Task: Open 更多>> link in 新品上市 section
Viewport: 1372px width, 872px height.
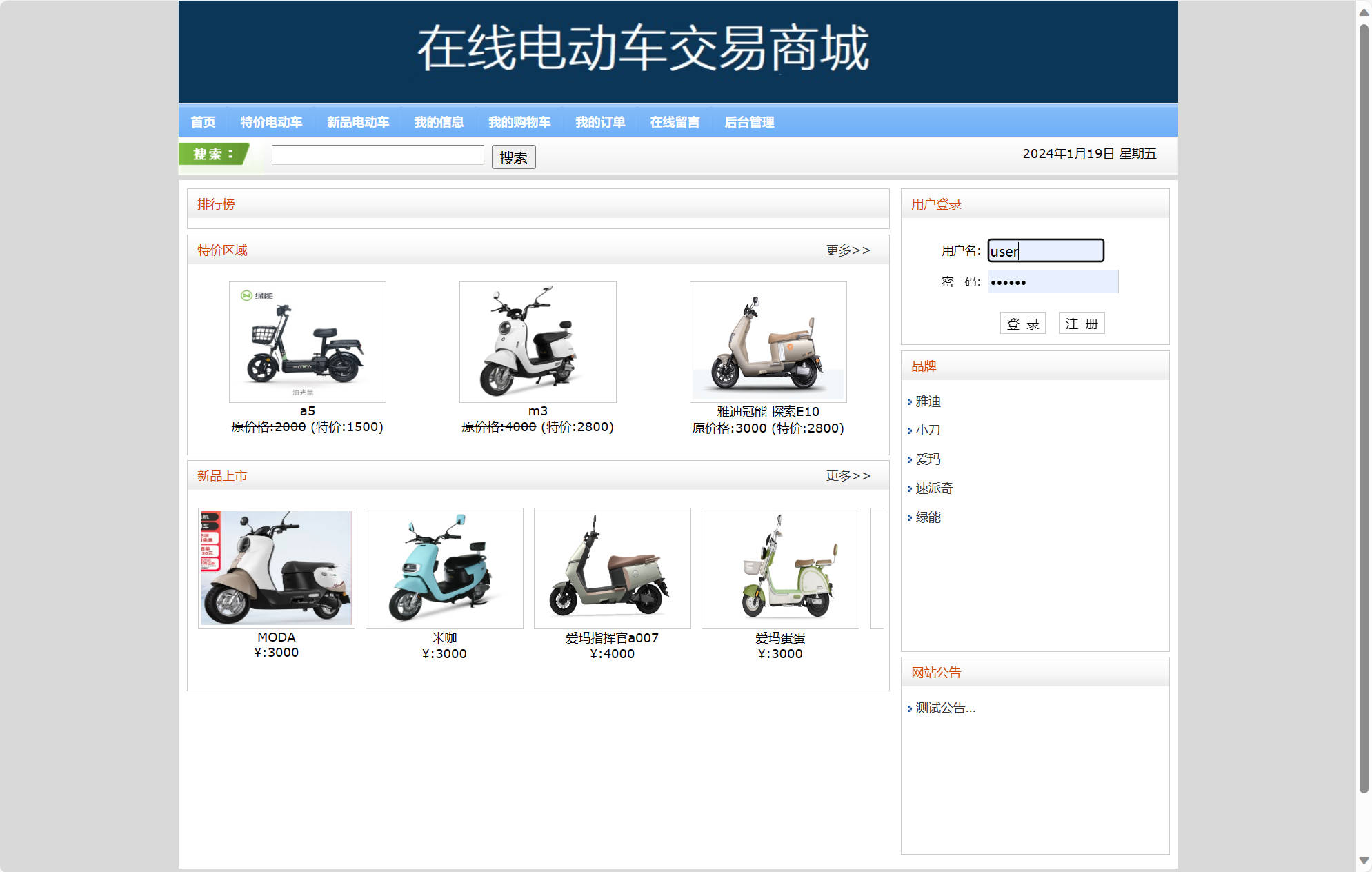Action: 846,475
